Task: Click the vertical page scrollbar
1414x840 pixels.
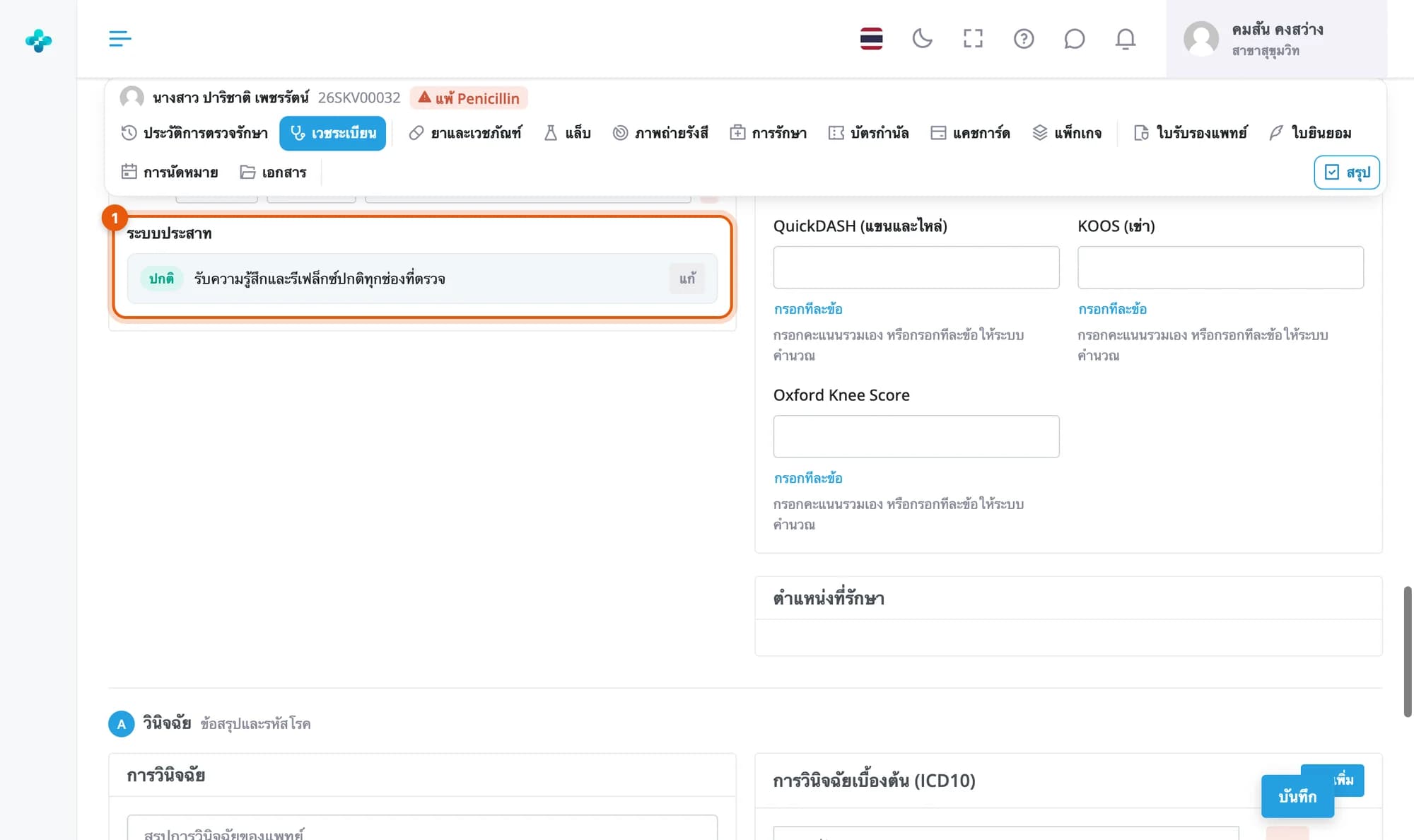Action: click(1408, 651)
